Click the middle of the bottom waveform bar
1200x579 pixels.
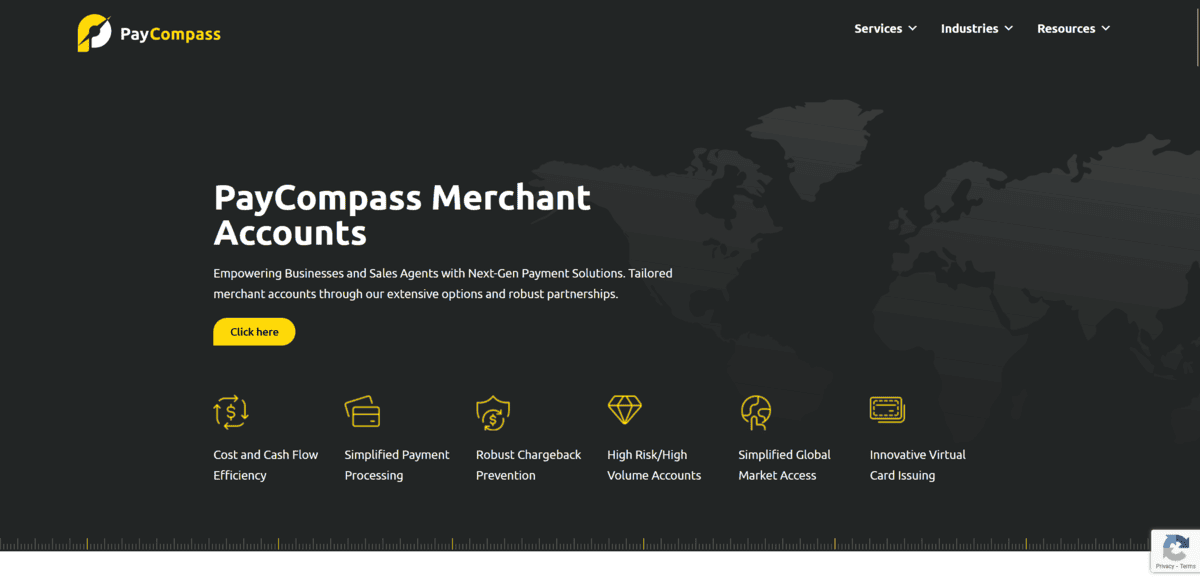point(600,545)
